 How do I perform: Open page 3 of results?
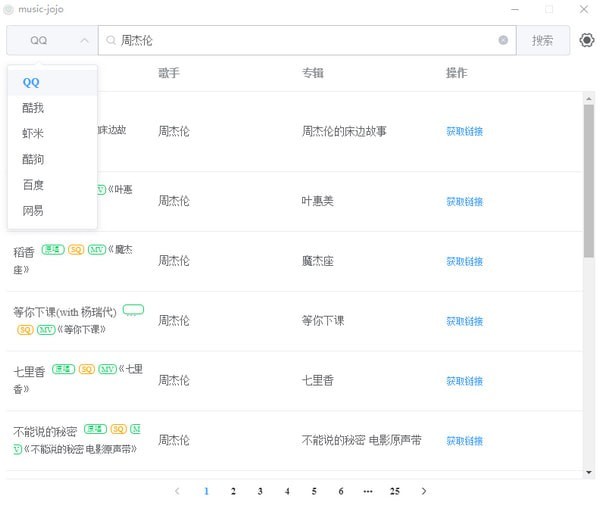(260, 491)
